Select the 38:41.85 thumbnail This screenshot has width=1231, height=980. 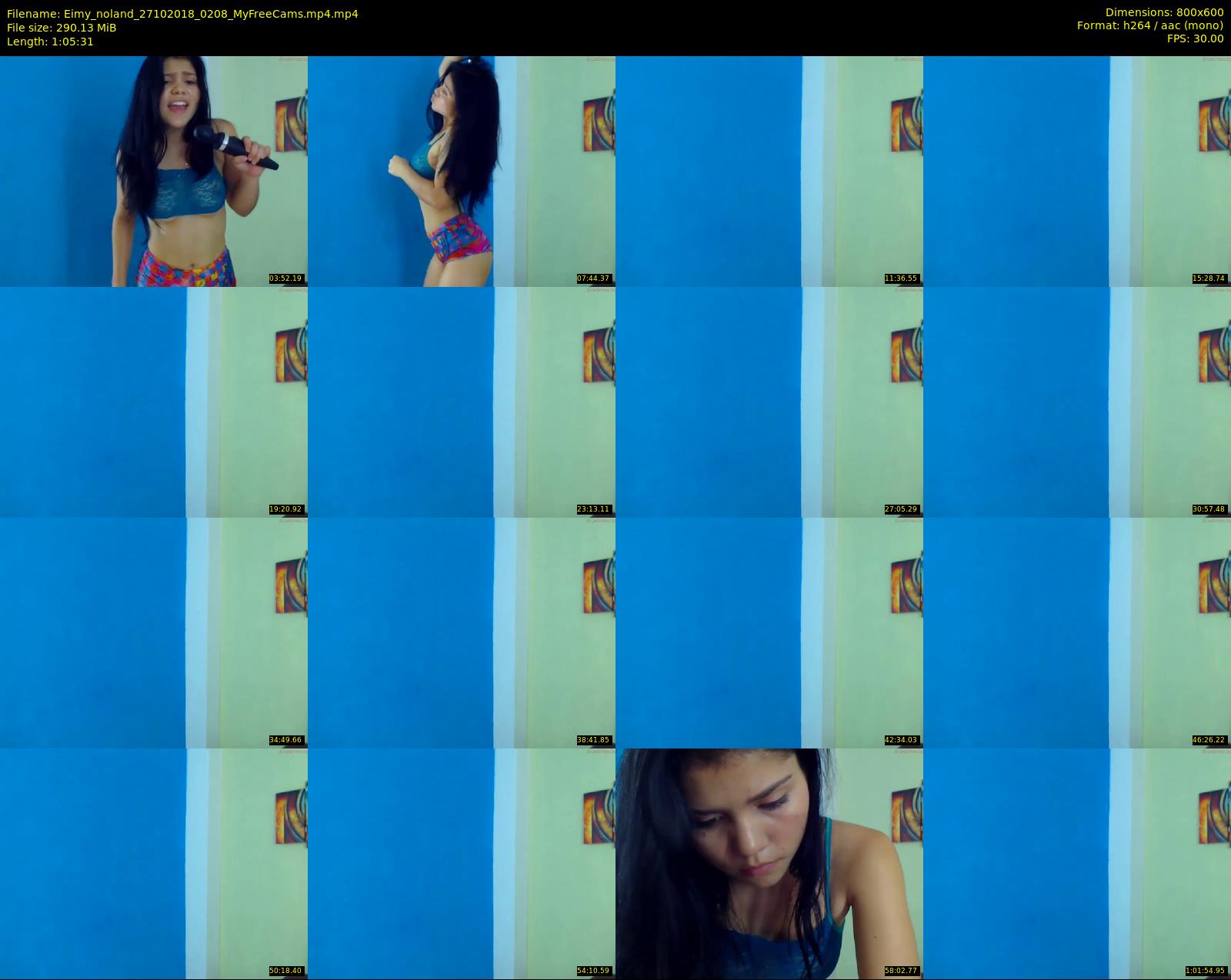pos(462,632)
